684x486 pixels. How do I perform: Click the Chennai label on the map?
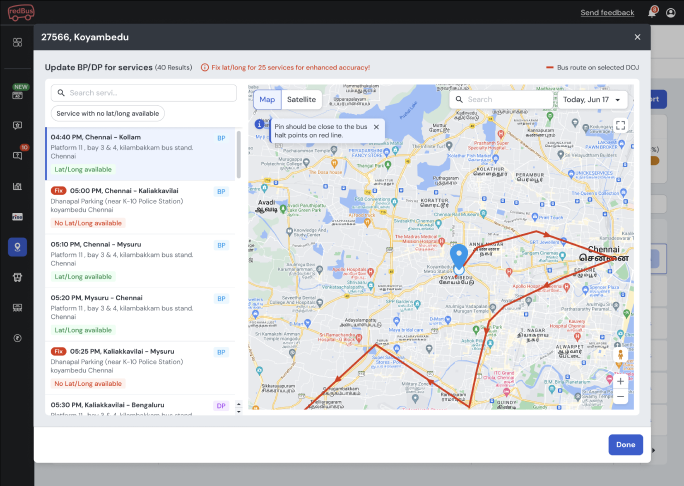pos(604,249)
